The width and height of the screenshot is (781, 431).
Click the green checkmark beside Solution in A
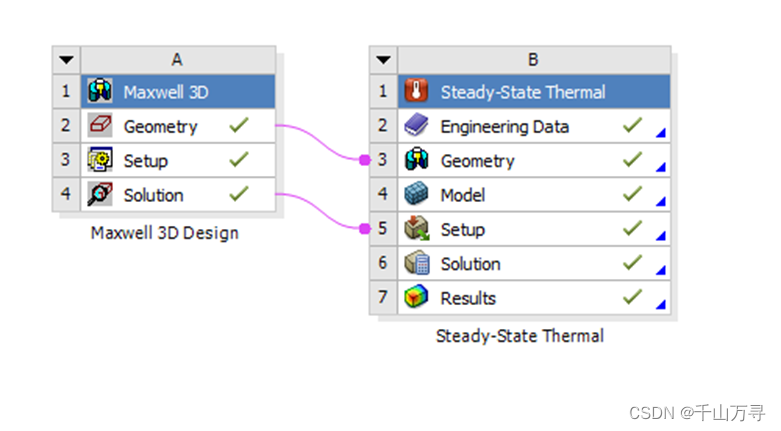[239, 193]
